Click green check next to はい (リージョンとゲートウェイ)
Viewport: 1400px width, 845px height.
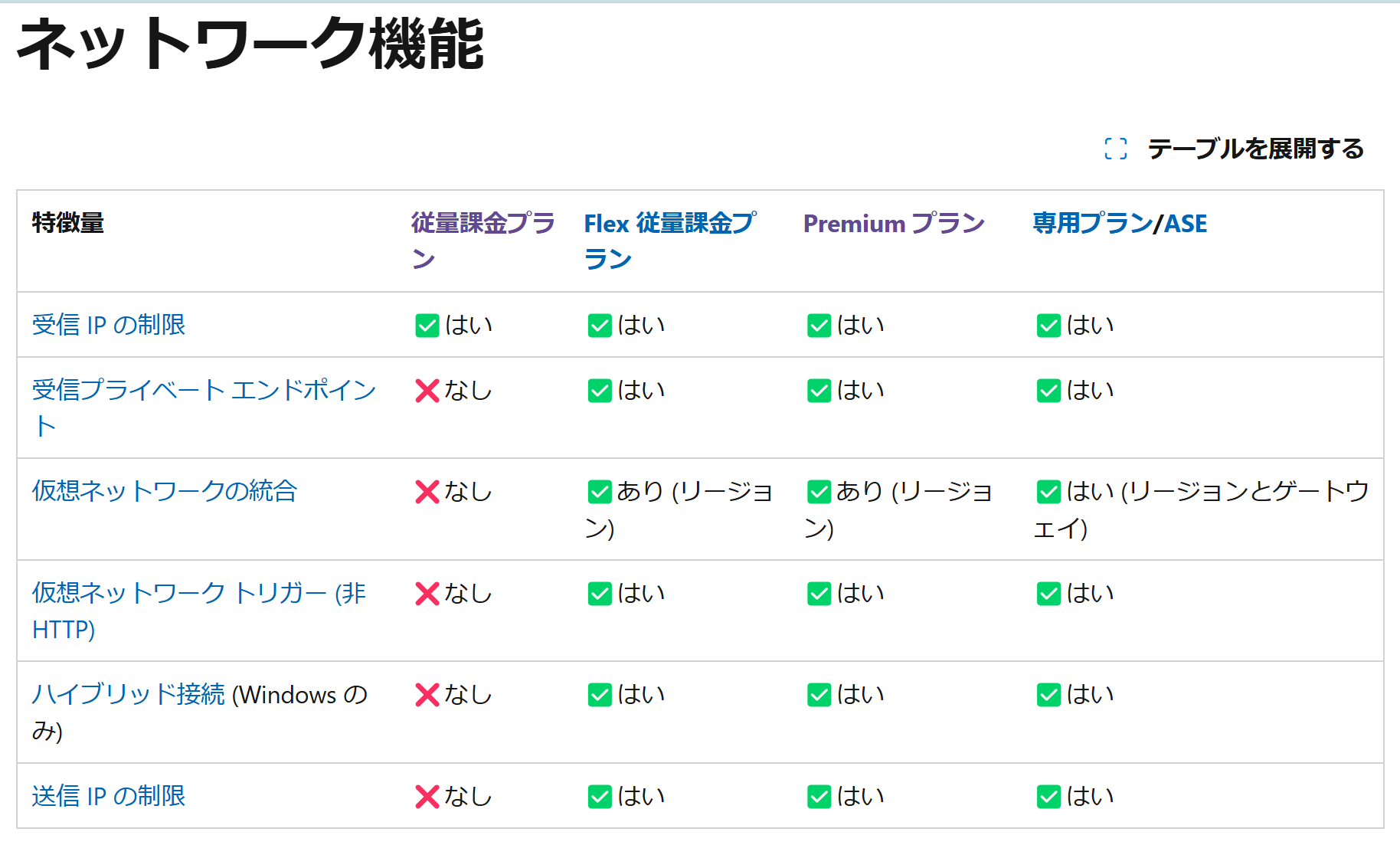coord(1048,492)
